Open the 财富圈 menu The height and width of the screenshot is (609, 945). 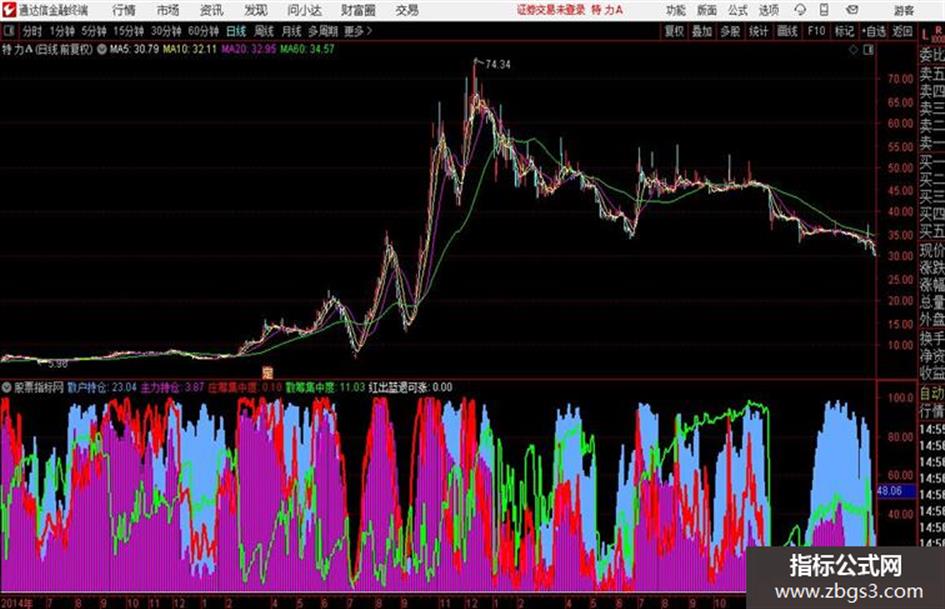pos(358,10)
